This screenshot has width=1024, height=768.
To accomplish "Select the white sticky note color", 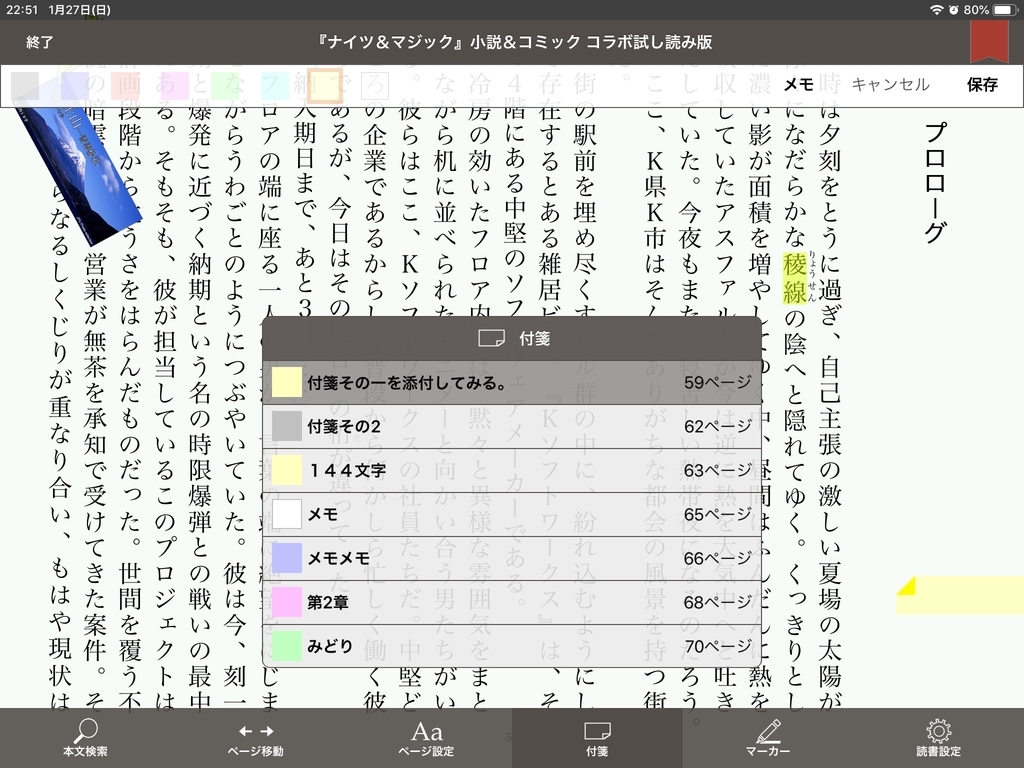I will [x=373, y=85].
